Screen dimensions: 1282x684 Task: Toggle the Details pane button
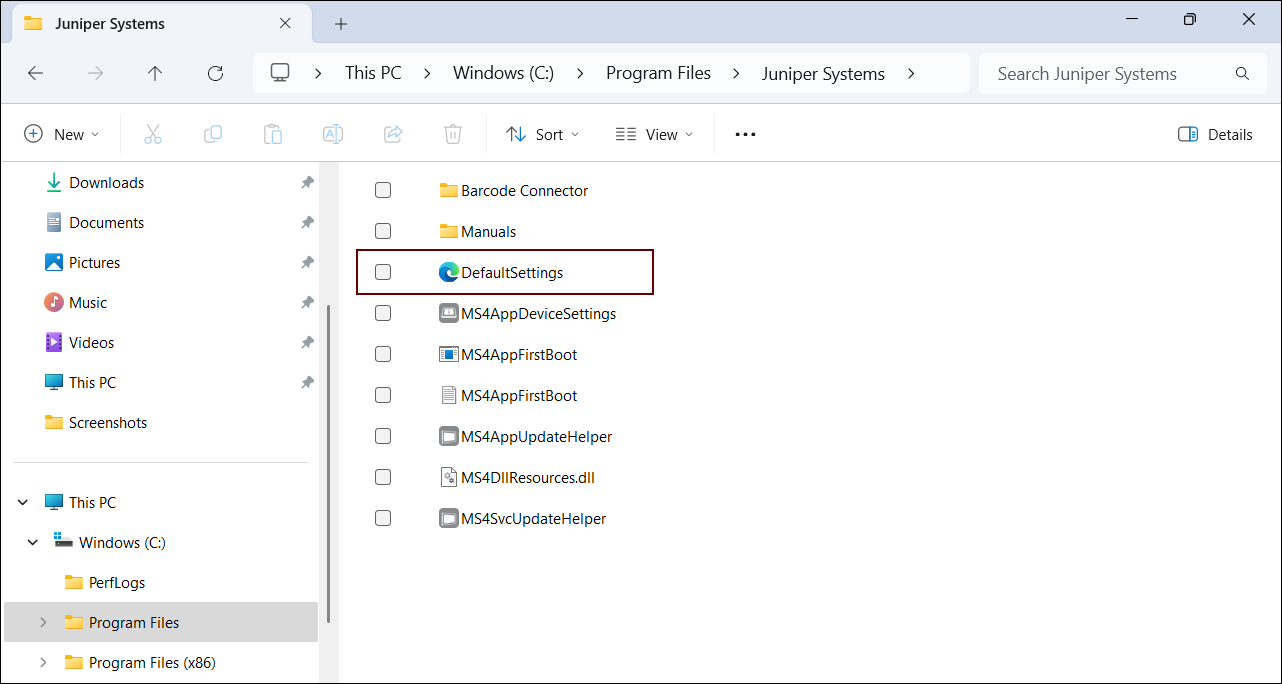[x=1215, y=134]
